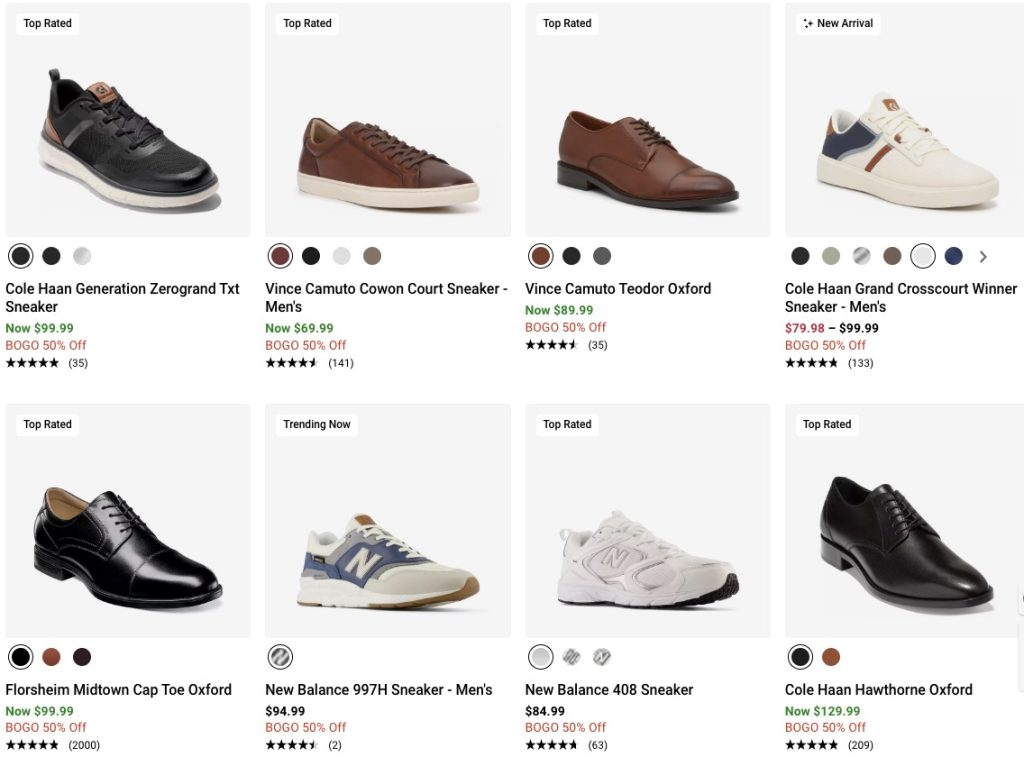Show more colors for Grand Crosscourt Winner Sneaker
The width and height of the screenshot is (1024, 766).
[983, 257]
